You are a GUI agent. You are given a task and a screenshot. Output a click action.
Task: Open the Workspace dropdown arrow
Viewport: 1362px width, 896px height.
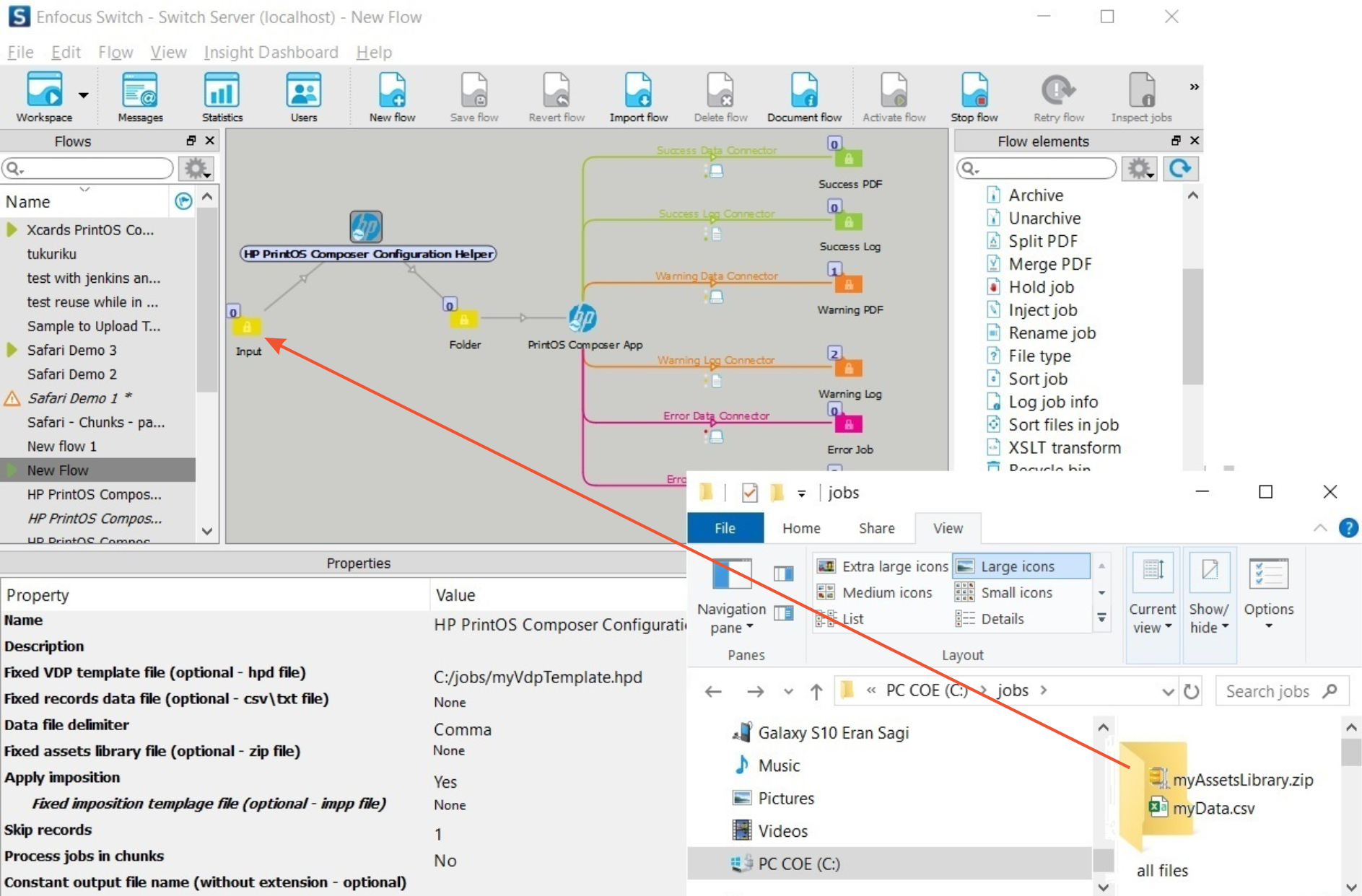click(84, 95)
